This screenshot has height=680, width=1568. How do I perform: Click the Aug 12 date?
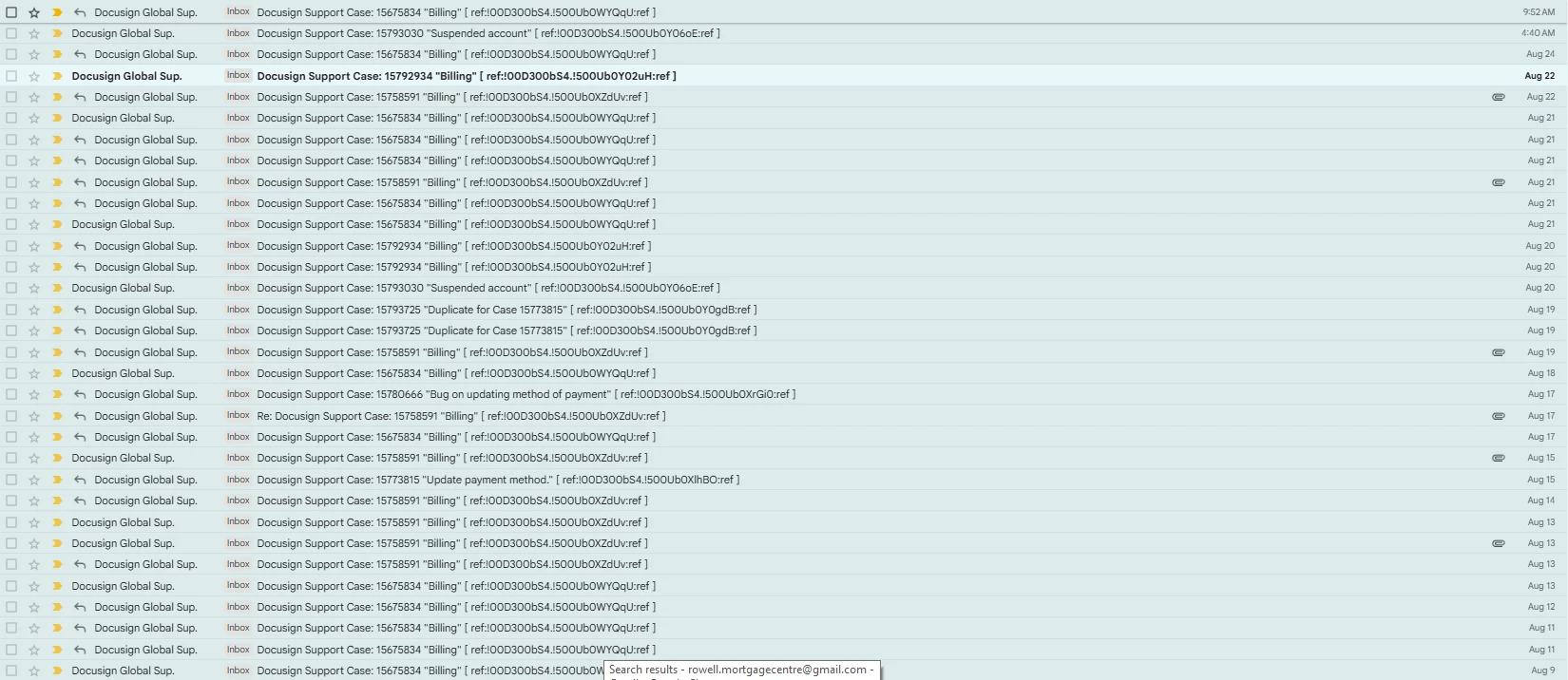(x=1541, y=607)
